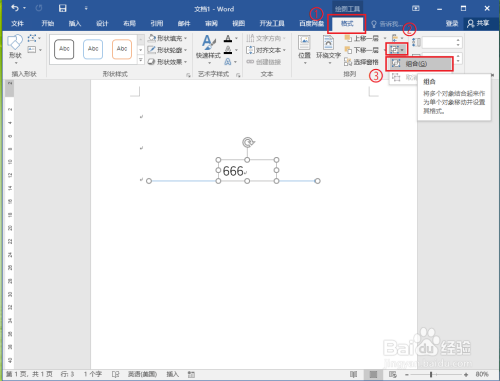Switch to Read Mode view icon

click(x=354, y=374)
